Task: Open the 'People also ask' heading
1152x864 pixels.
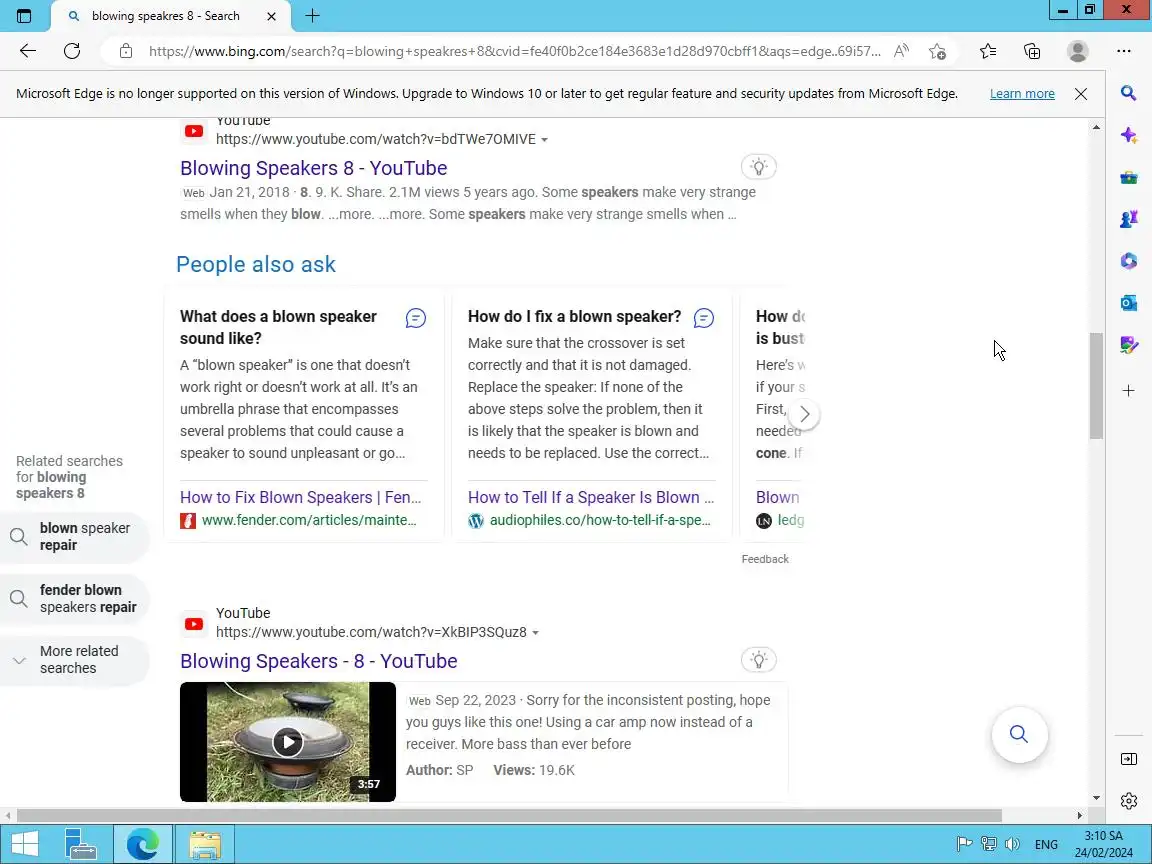Action: 256,264
